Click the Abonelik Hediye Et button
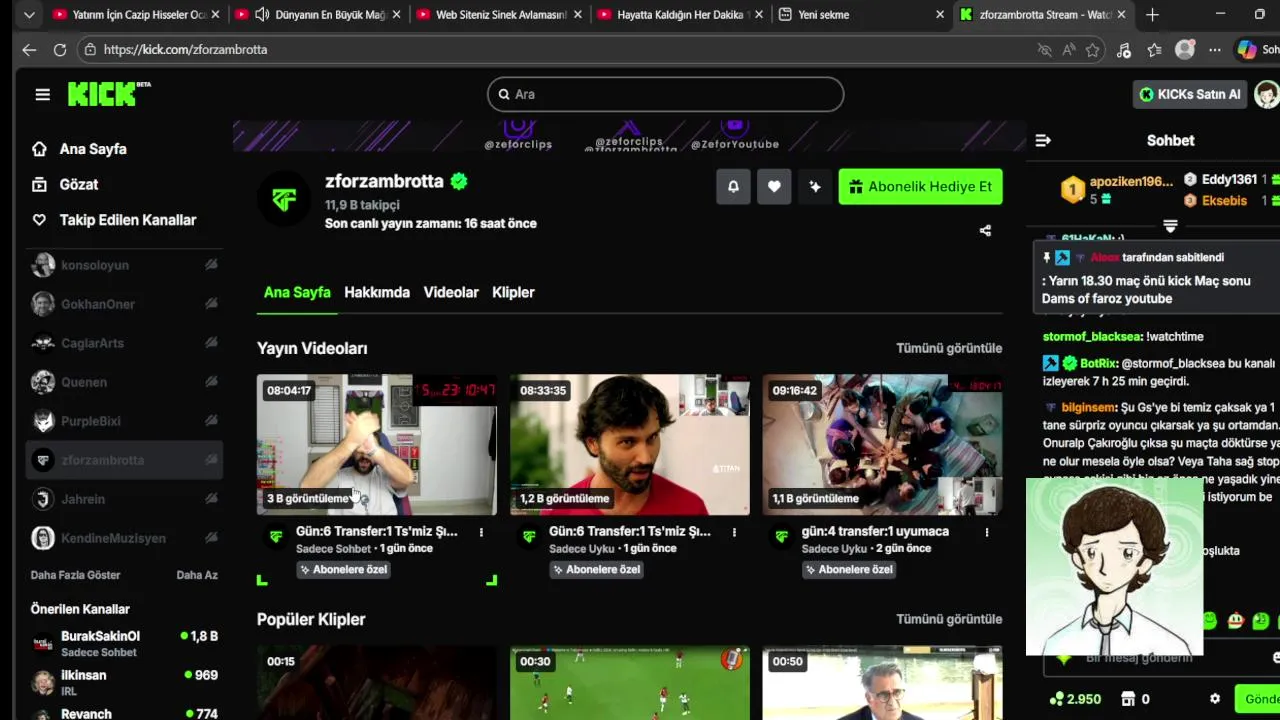The image size is (1280, 720). coord(920,187)
